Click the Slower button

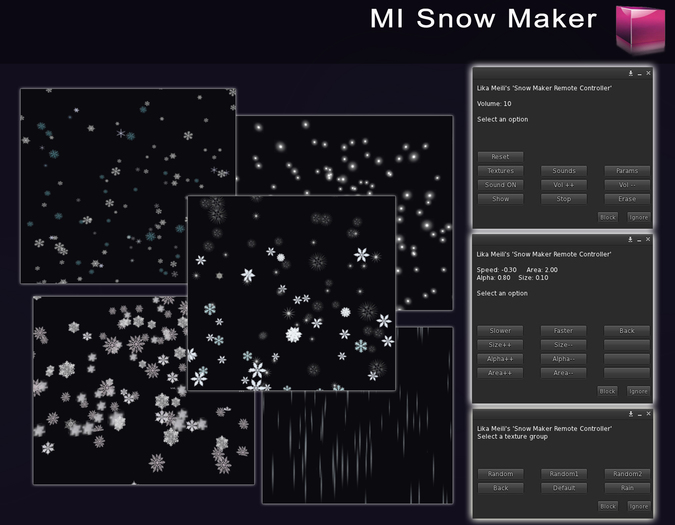coord(500,330)
